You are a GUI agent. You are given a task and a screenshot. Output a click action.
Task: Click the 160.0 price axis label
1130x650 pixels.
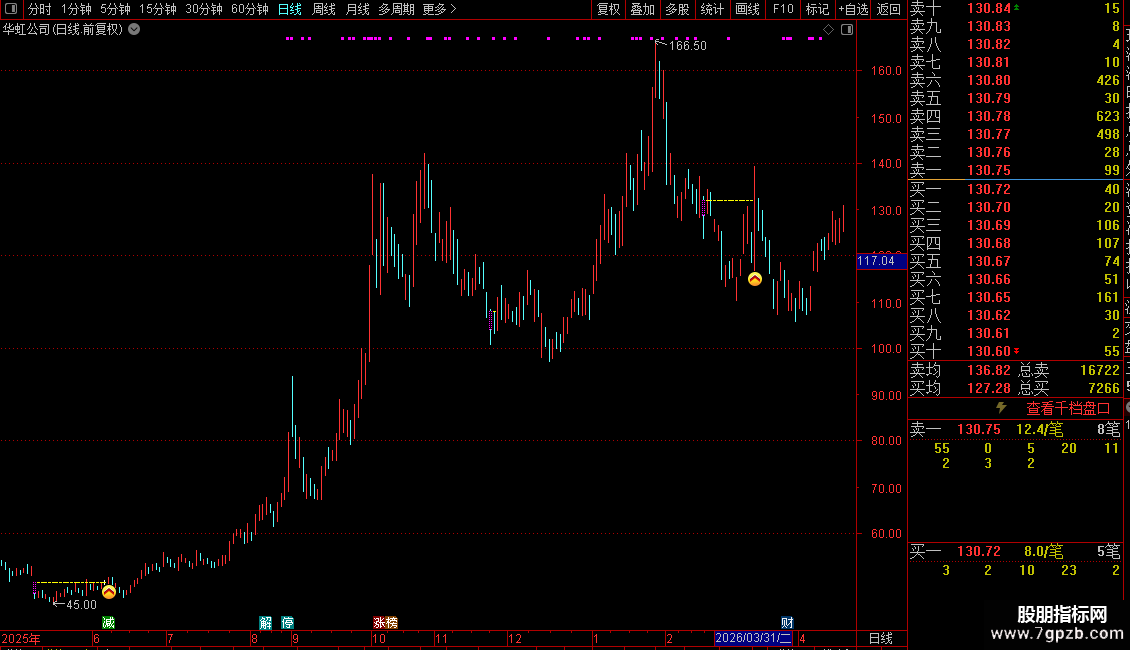[886, 71]
